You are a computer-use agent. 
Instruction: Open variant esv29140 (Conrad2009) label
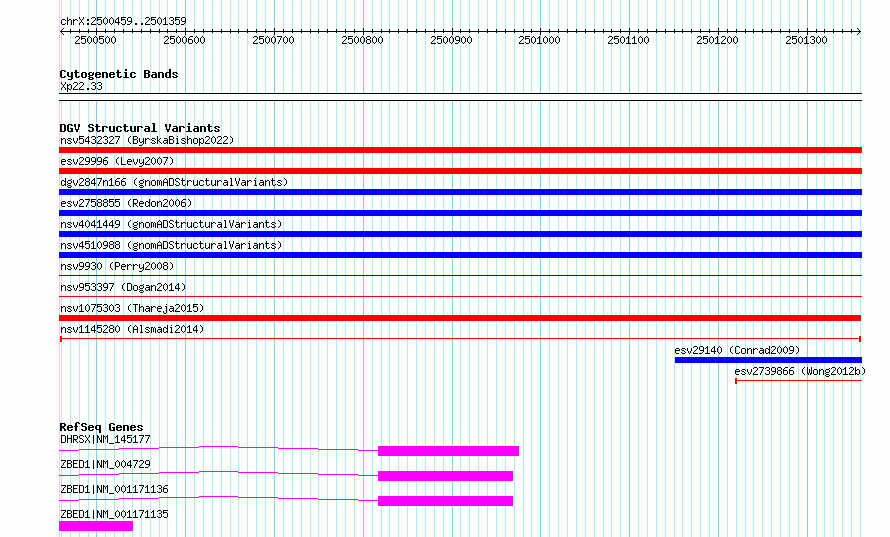click(737, 350)
